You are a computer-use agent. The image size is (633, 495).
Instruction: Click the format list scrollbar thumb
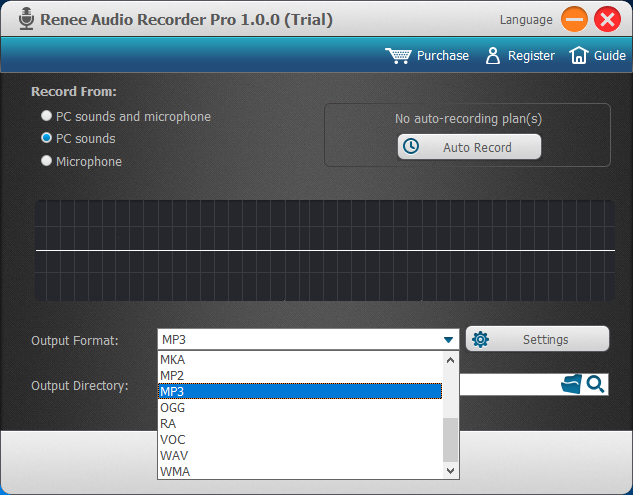(450, 437)
